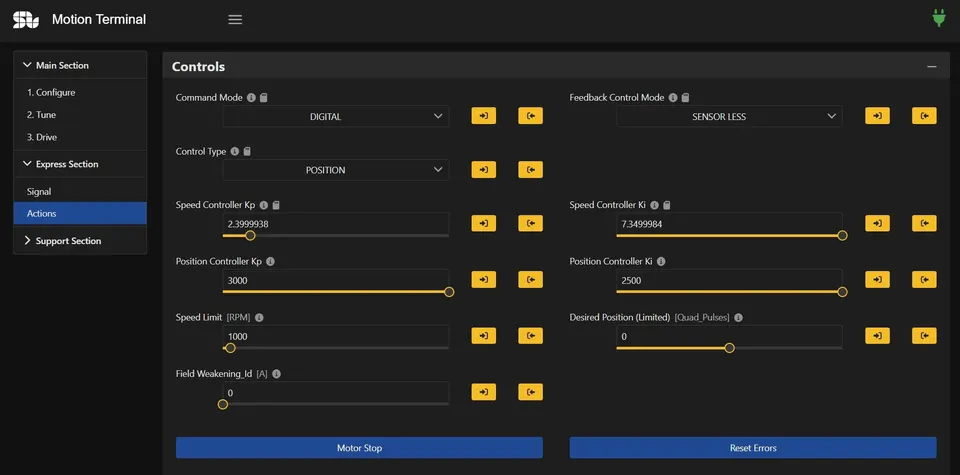Click the green plug connection icon
Screen dimensions: 960x475
tap(939, 18)
